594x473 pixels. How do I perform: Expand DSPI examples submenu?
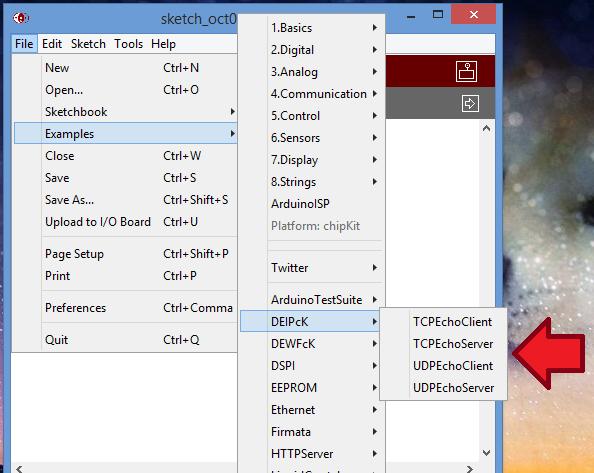[311, 365]
